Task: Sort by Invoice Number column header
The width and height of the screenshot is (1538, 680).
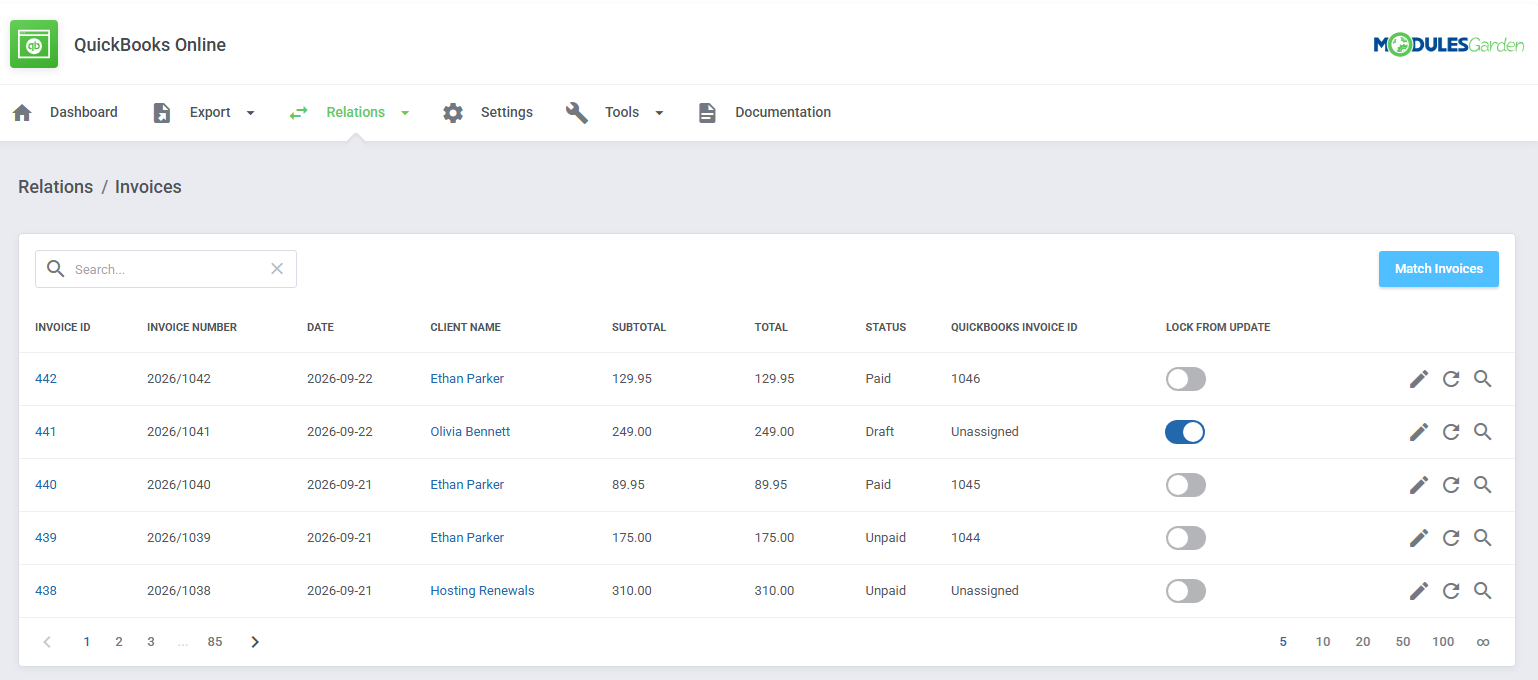Action: (x=192, y=327)
